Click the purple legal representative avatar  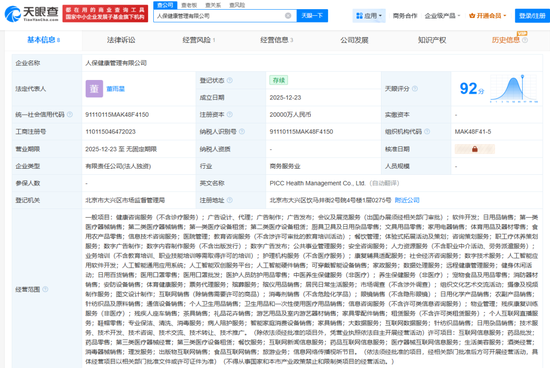tap(94, 89)
